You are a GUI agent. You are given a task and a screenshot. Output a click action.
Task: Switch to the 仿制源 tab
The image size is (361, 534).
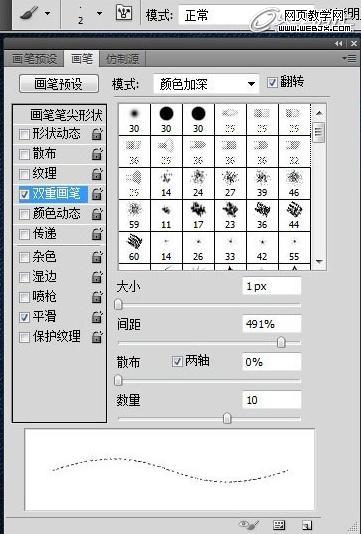122,59
